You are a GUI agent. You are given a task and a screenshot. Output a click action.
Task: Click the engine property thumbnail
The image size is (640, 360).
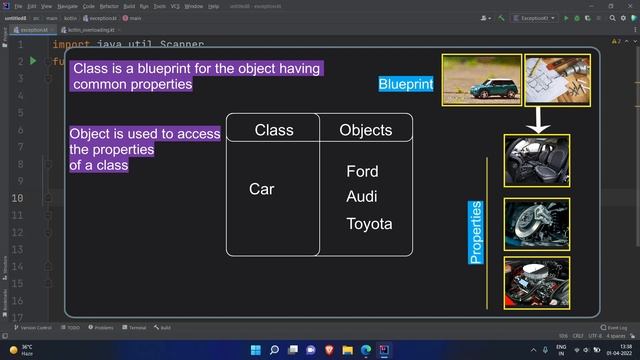pos(537,283)
